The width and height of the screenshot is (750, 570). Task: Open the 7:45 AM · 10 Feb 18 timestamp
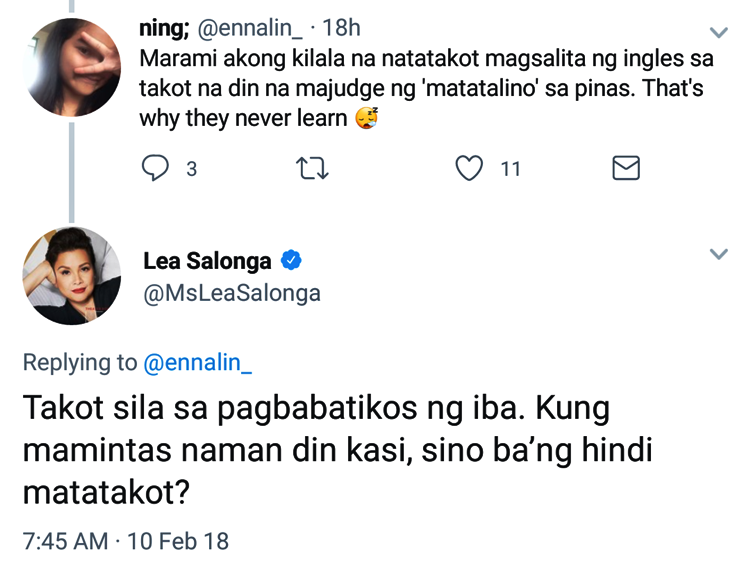coord(126,541)
